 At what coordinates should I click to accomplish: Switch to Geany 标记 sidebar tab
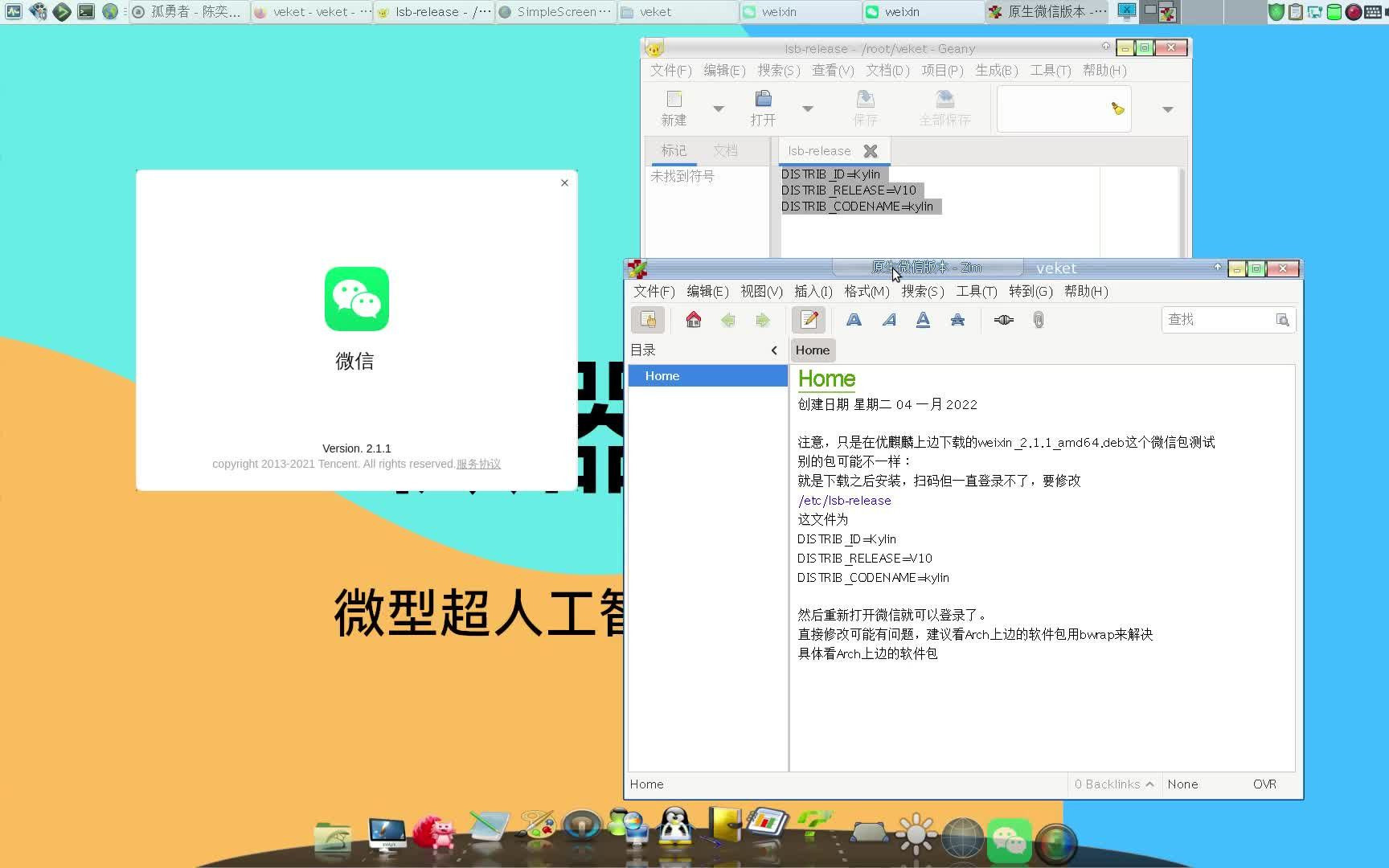click(674, 151)
